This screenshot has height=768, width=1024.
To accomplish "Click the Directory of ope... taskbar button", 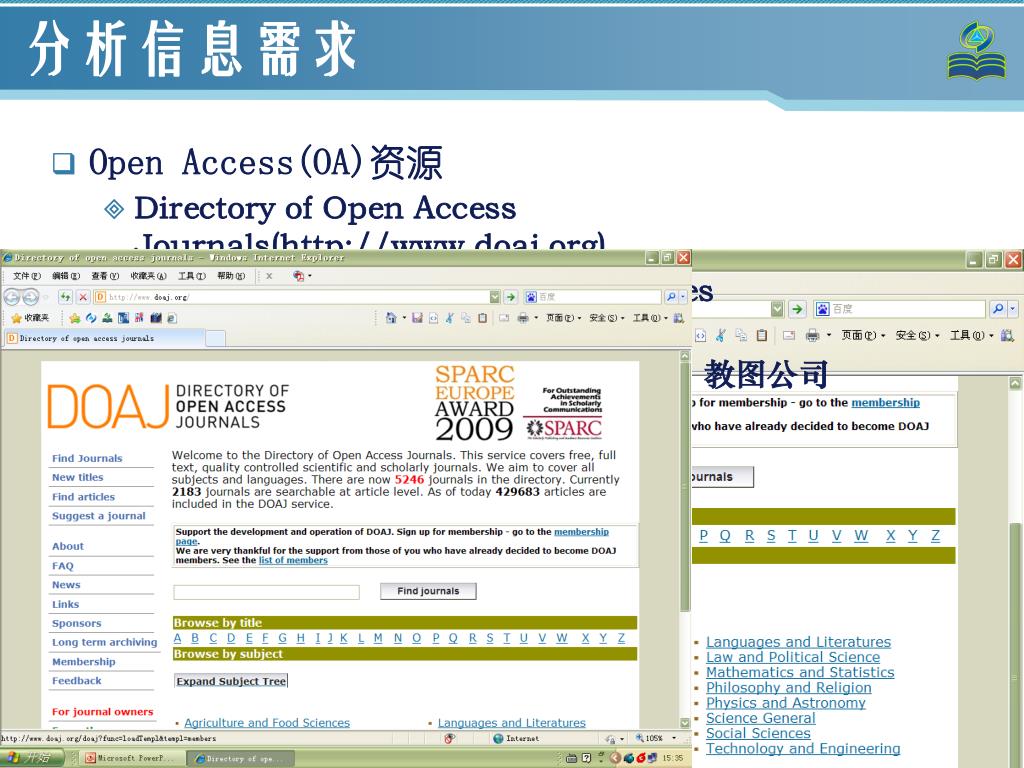I will 240,758.
